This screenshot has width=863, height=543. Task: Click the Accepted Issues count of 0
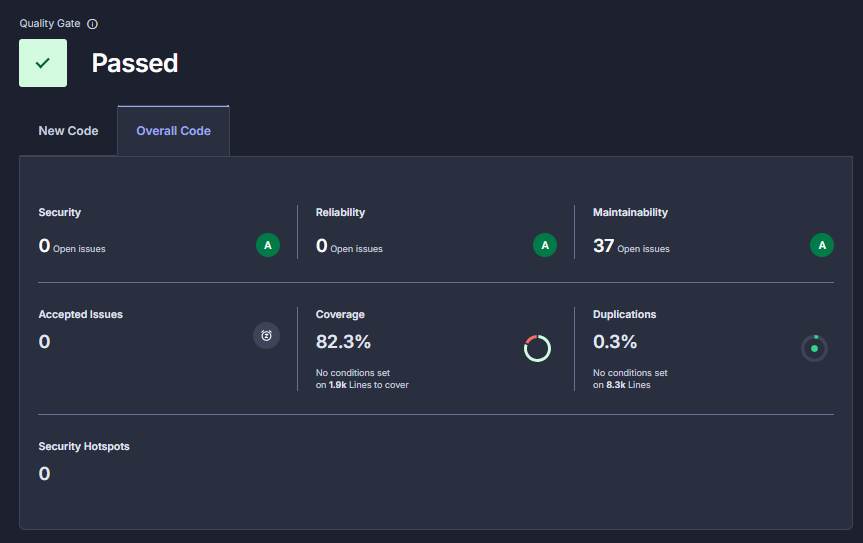tap(44, 342)
